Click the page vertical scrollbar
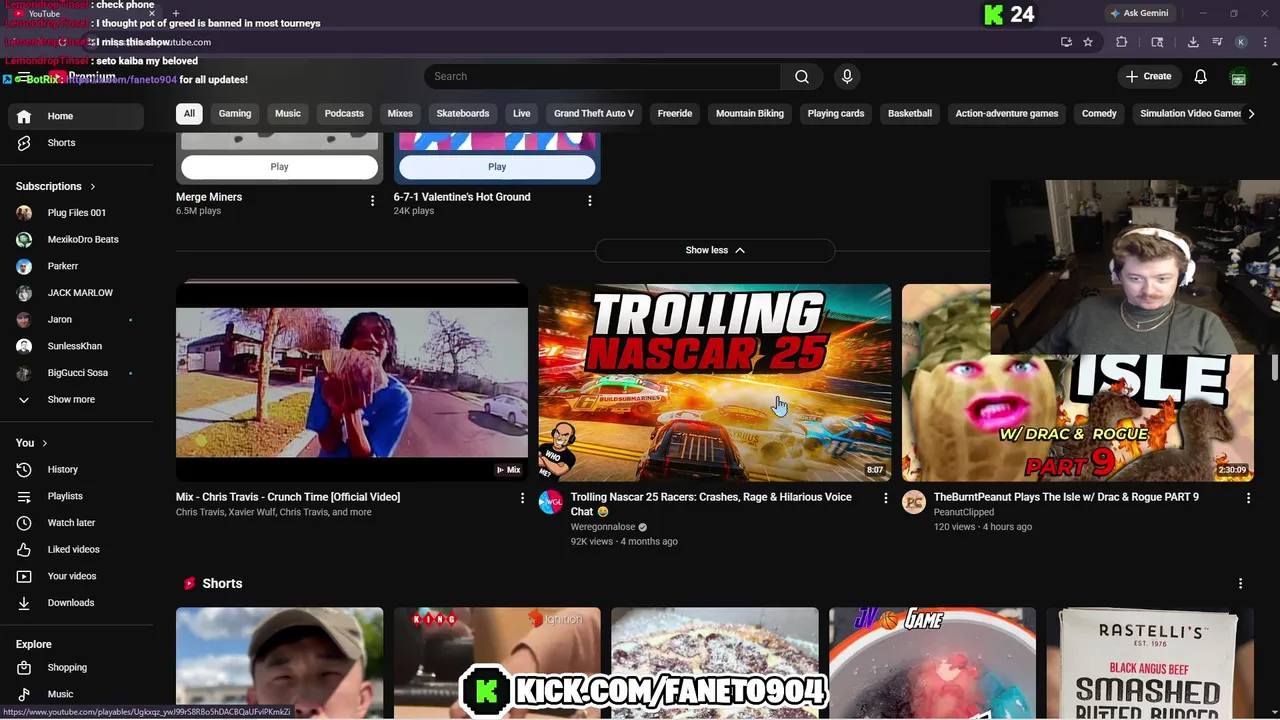Image resolution: width=1280 pixels, height=720 pixels. click(x=1274, y=369)
